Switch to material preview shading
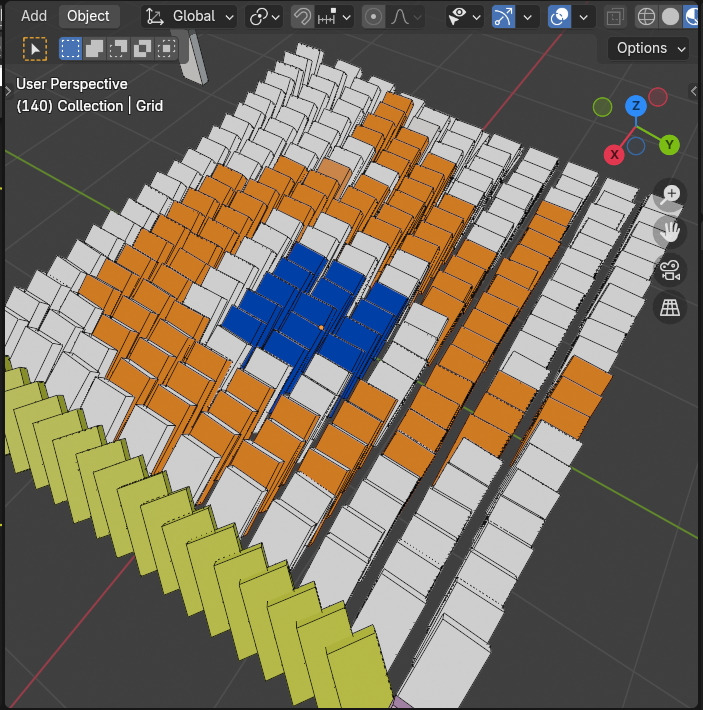The width and height of the screenshot is (703, 710). point(692,17)
